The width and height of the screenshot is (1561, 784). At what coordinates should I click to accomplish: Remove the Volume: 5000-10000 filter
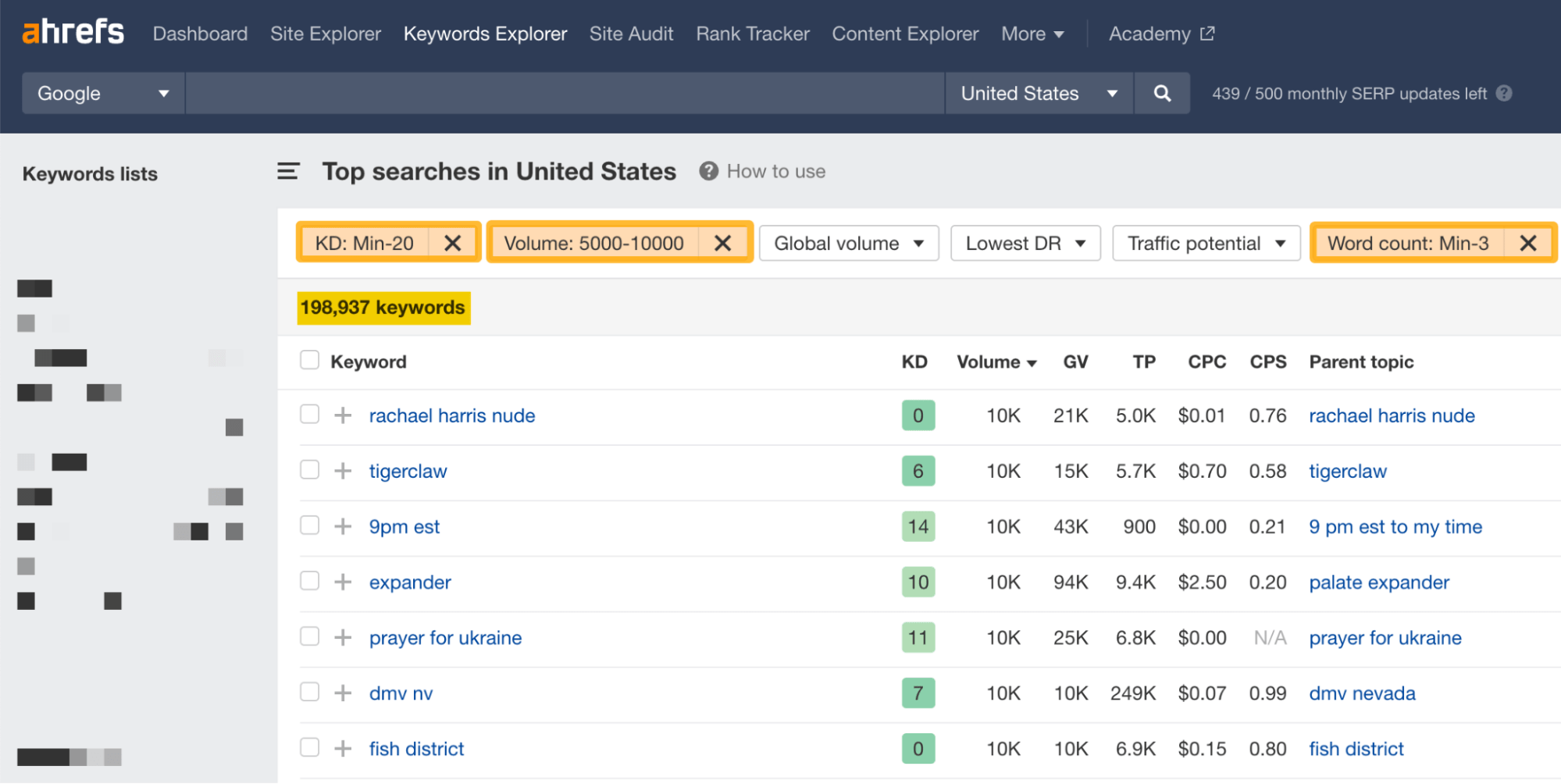pos(723,242)
